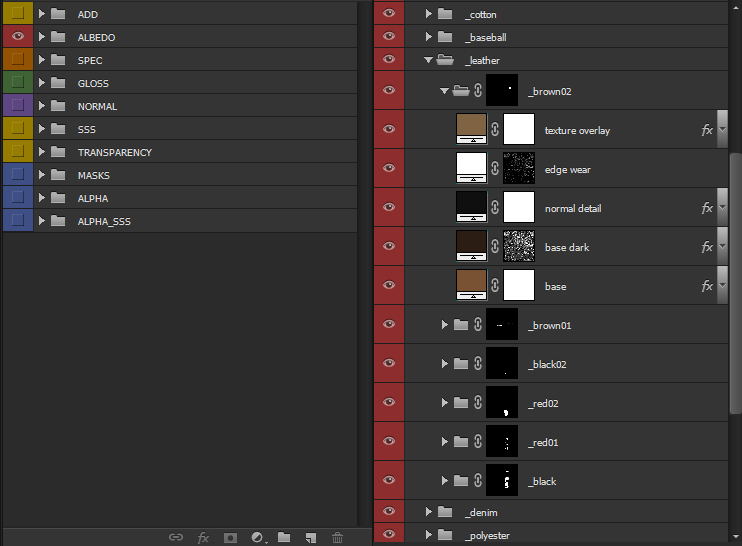The height and width of the screenshot is (546, 742).
Task: Select the speckled mask thumbnail of edge wear
Action: [519, 168]
